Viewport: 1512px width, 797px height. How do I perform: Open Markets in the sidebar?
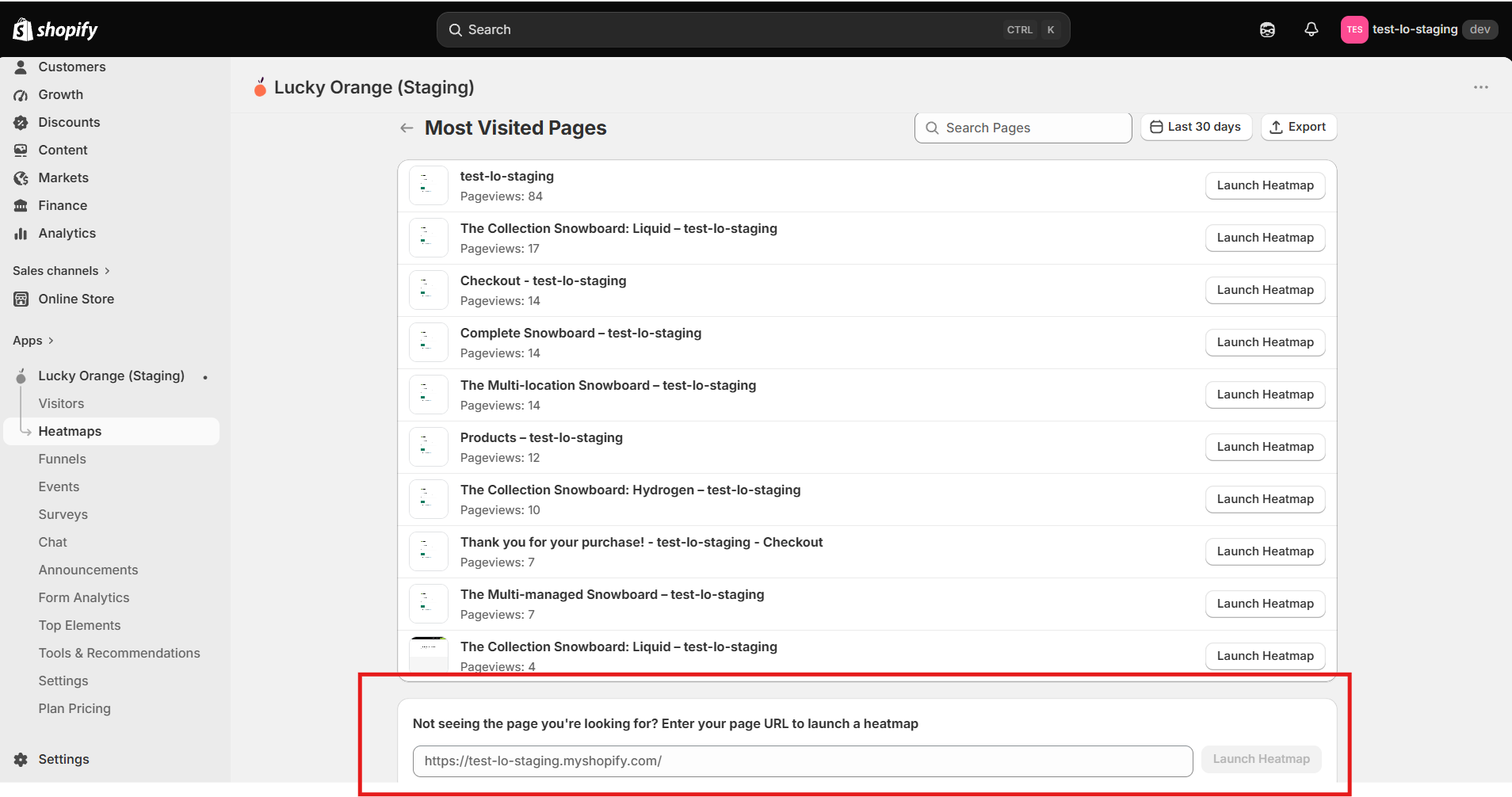click(x=63, y=177)
